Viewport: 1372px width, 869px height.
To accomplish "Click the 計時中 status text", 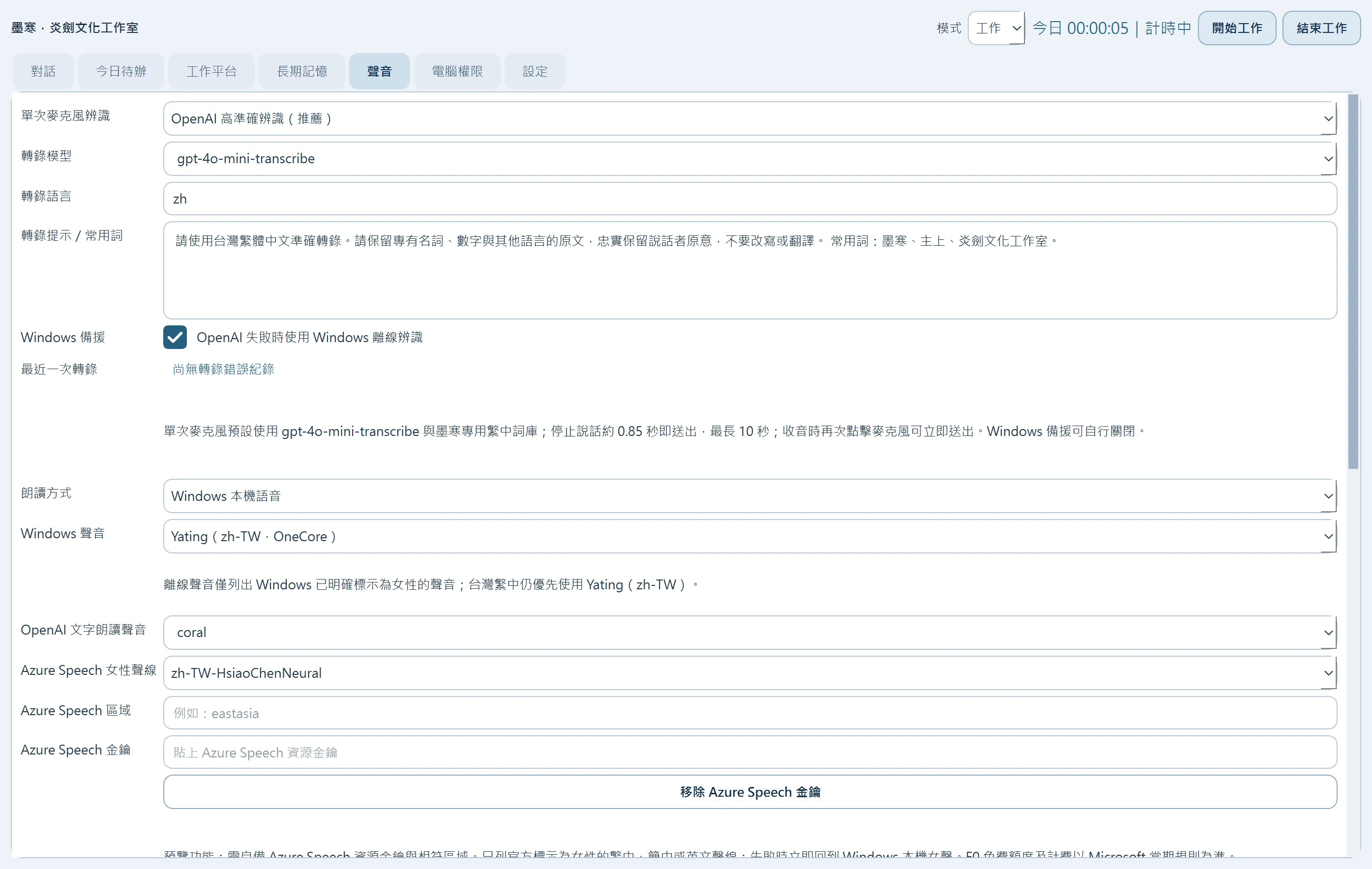I will coord(1168,28).
